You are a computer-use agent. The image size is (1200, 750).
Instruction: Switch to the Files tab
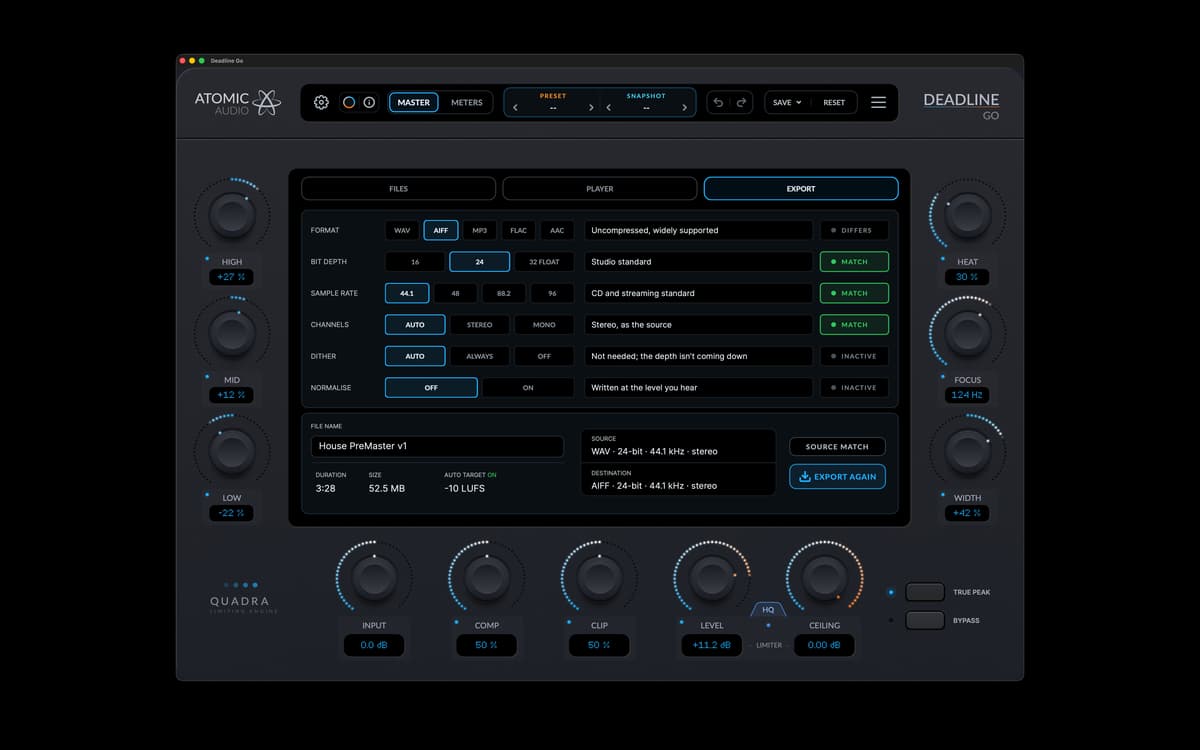(398, 188)
